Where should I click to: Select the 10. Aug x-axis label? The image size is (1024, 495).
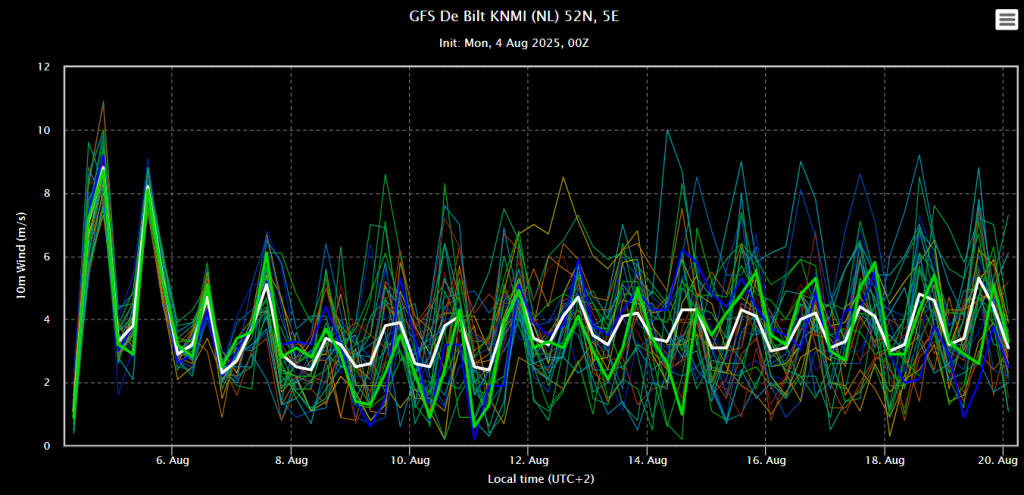tap(409, 460)
